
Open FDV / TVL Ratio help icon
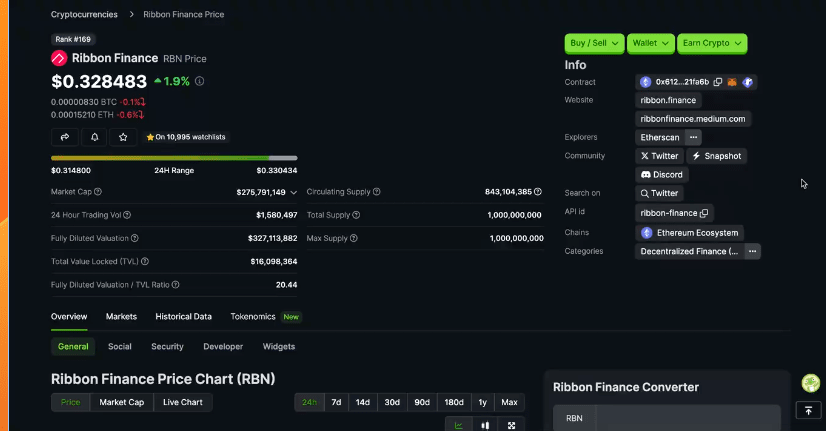point(176,285)
